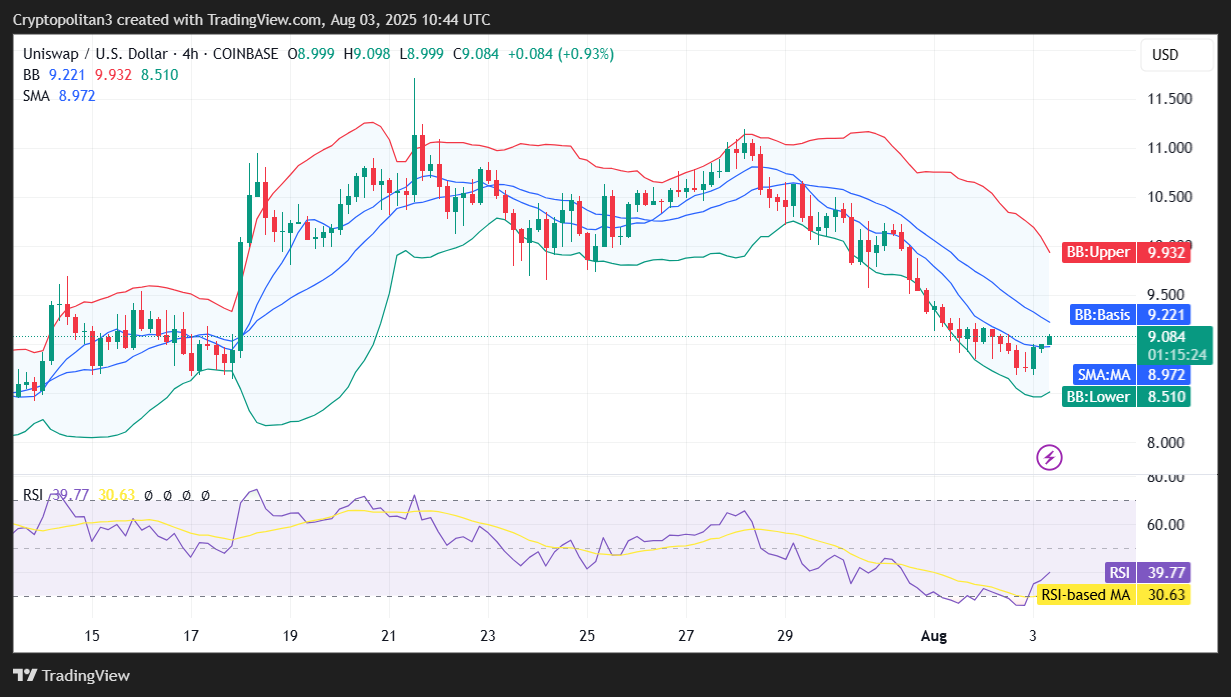Select the RSI 39.77 value label
Image resolution: width=1231 pixels, height=697 pixels.
pyautogui.click(x=1148, y=572)
